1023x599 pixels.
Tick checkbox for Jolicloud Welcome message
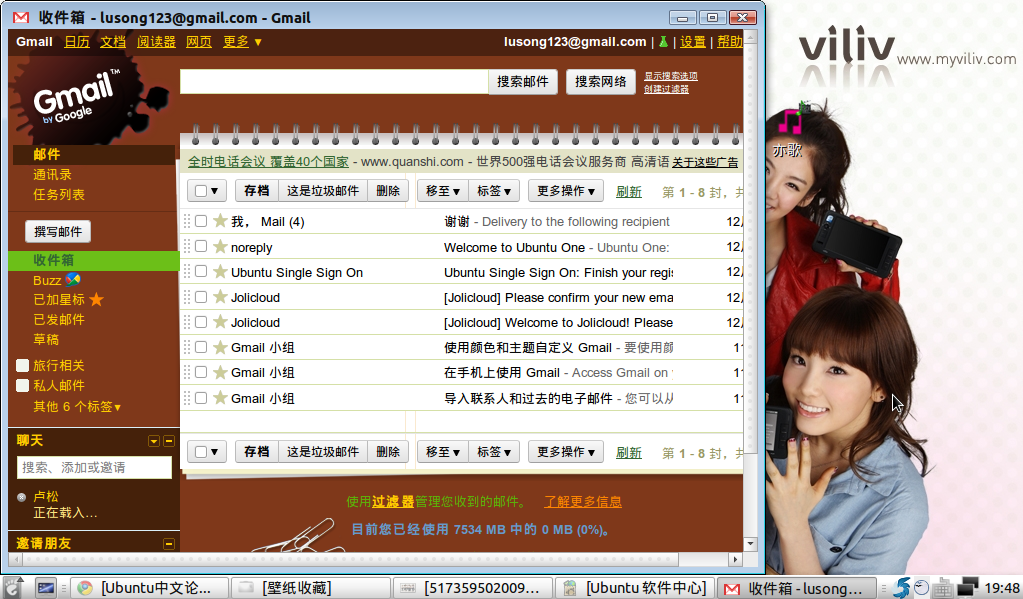[201, 322]
